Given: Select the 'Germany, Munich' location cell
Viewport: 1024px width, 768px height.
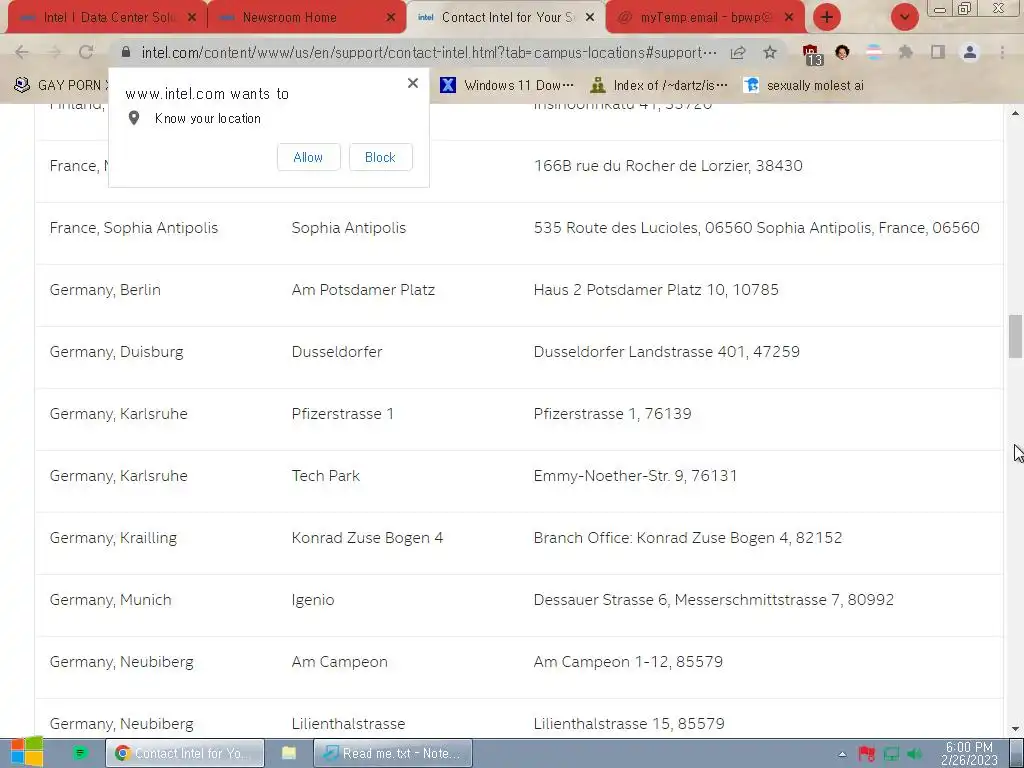Looking at the screenshot, I should [110, 600].
